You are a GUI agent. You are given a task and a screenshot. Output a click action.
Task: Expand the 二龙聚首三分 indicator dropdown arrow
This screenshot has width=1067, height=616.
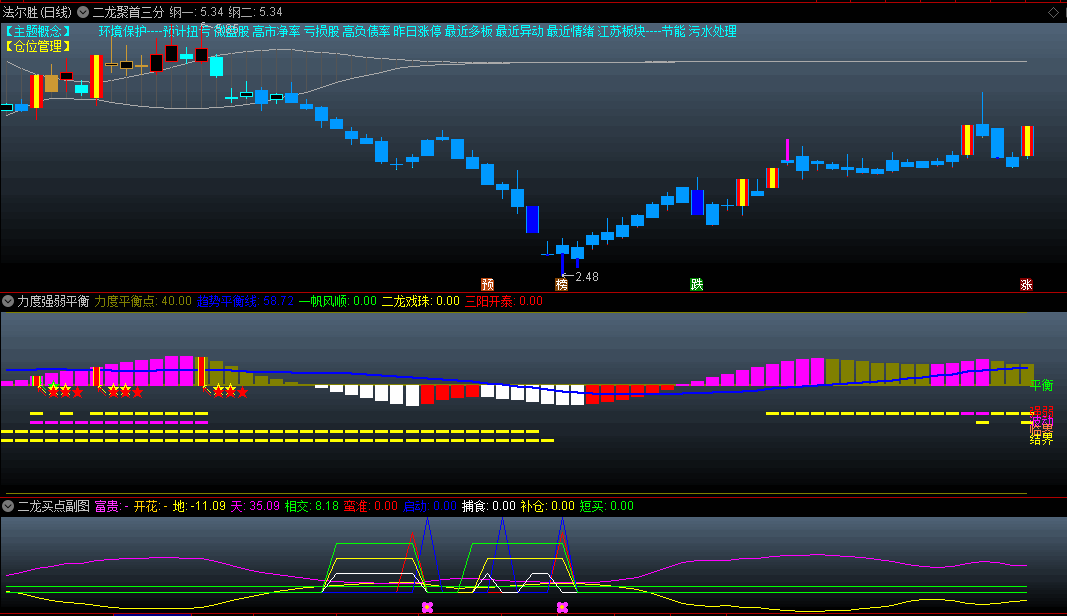pos(83,12)
